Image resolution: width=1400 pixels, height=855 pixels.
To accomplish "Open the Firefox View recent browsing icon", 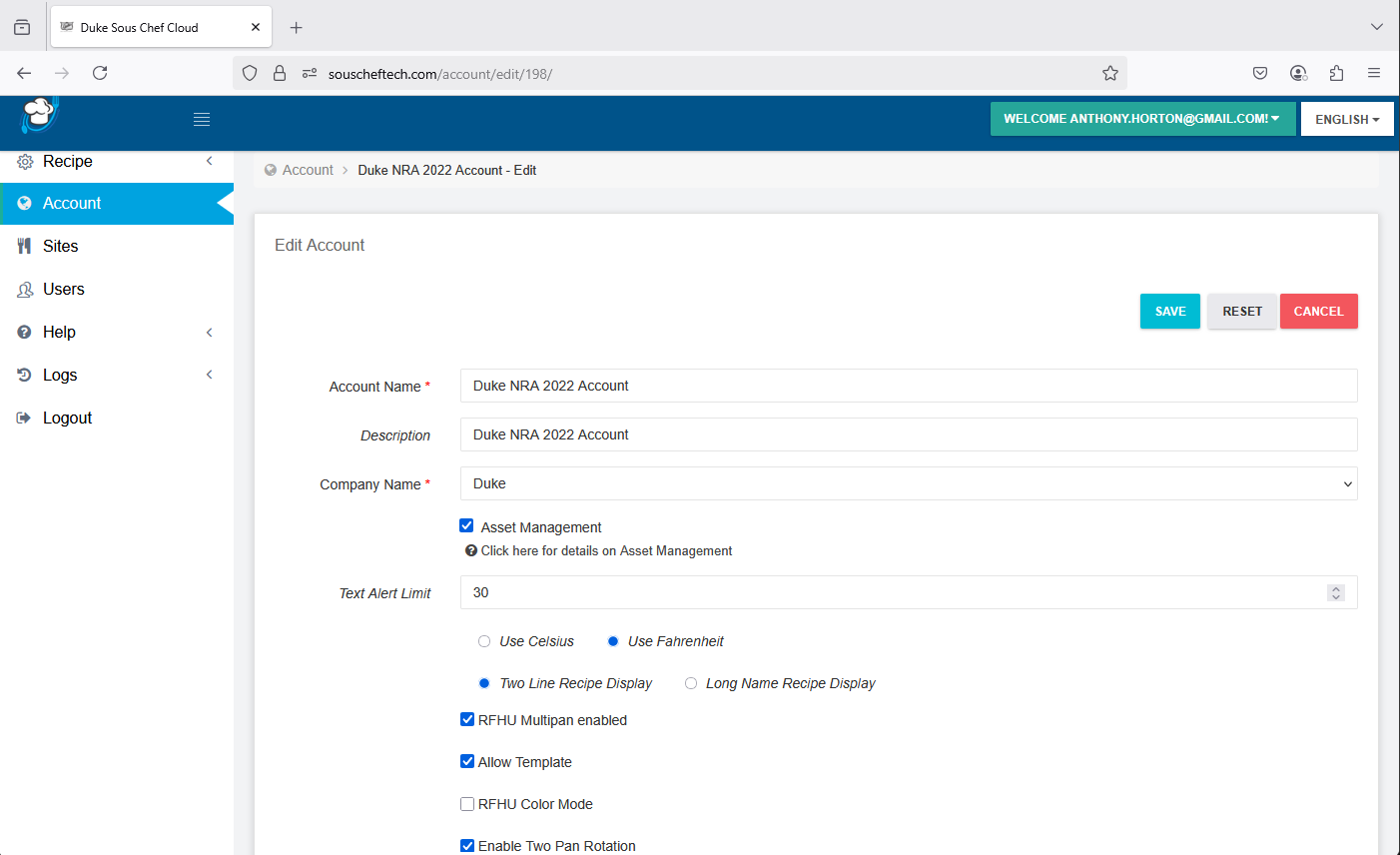I will click(22, 27).
